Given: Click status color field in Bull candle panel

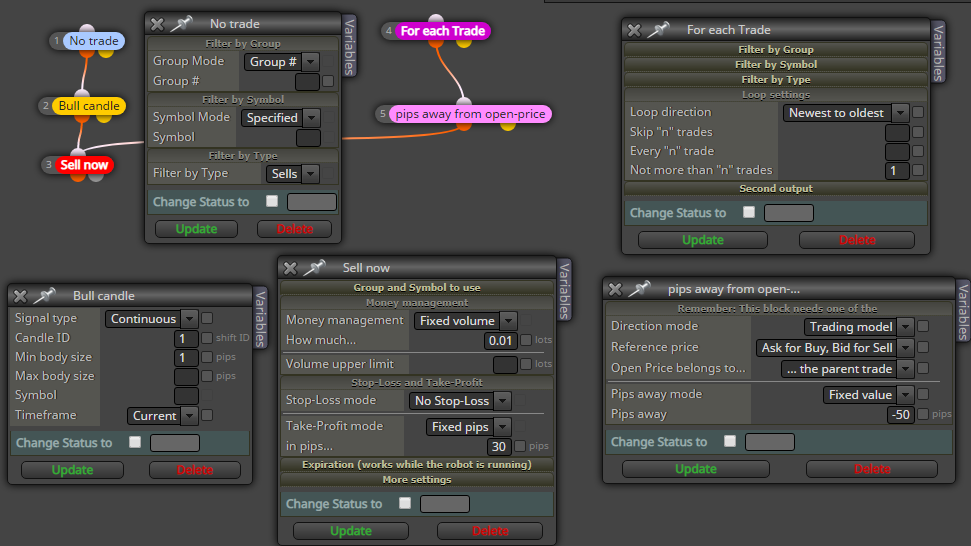Looking at the screenshot, I should pyautogui.click(x=175, y=443).
